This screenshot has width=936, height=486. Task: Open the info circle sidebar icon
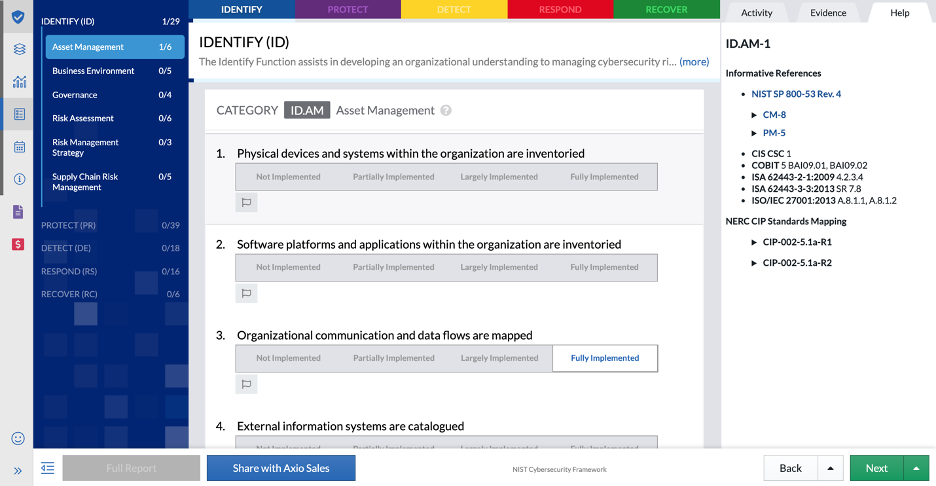(x=19, y=179)
